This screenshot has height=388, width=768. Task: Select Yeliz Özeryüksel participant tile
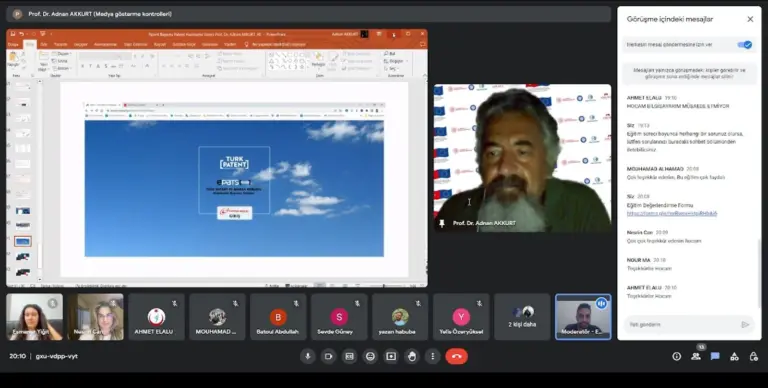click(x=461, y=317)
